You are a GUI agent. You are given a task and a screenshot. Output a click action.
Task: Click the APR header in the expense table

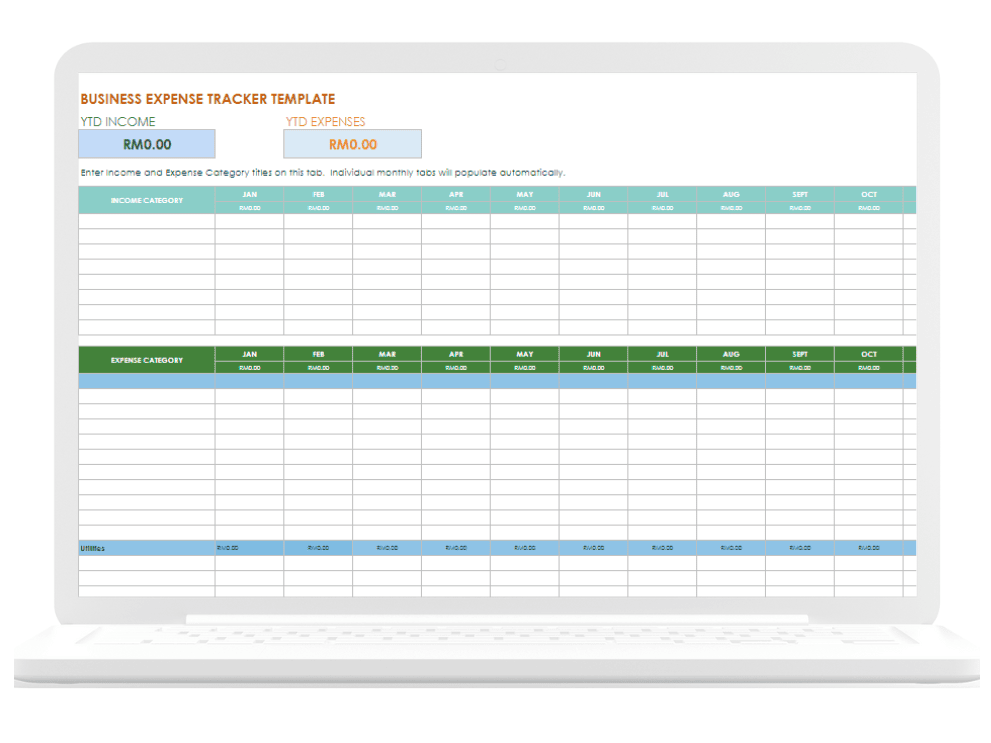click(456, 354)
